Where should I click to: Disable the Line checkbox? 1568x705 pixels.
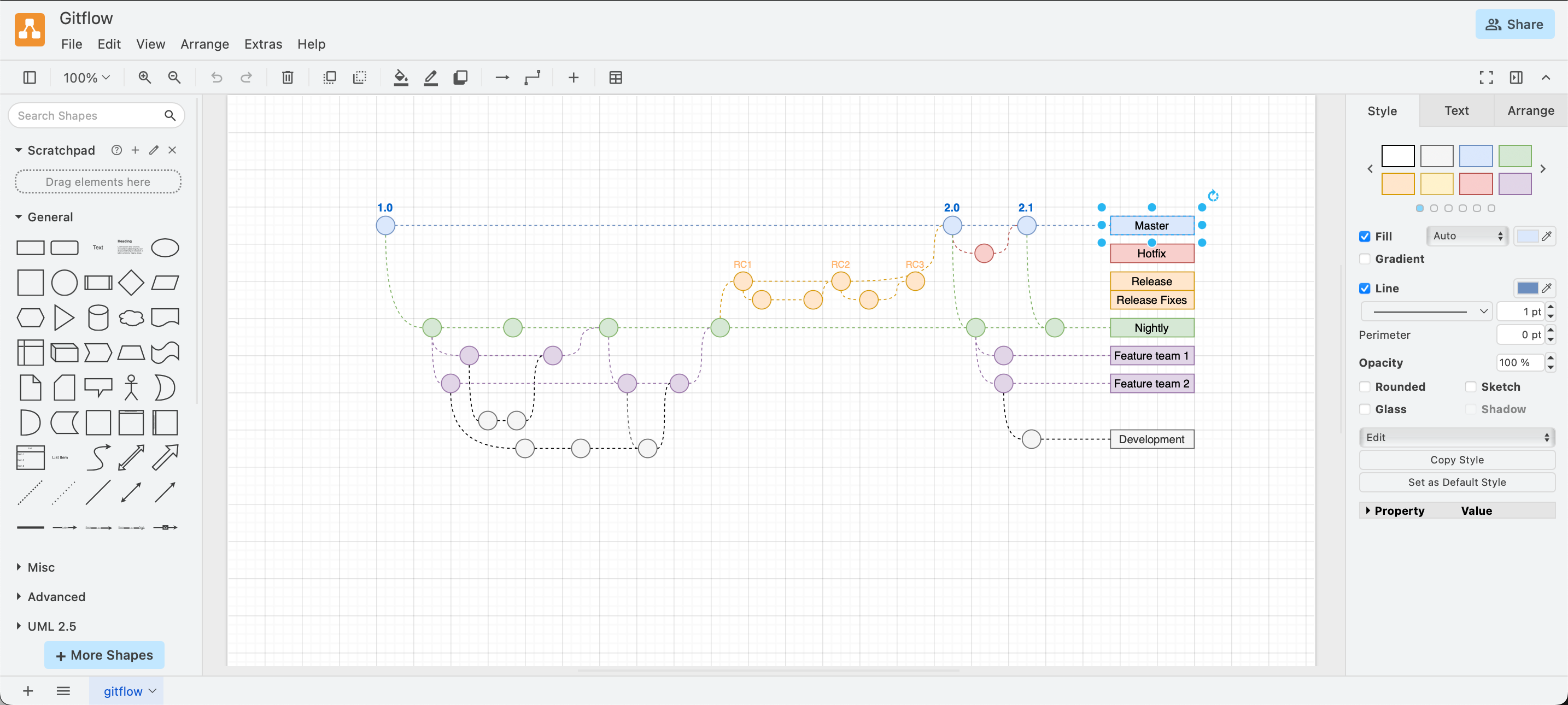(x=1365, y=287)
